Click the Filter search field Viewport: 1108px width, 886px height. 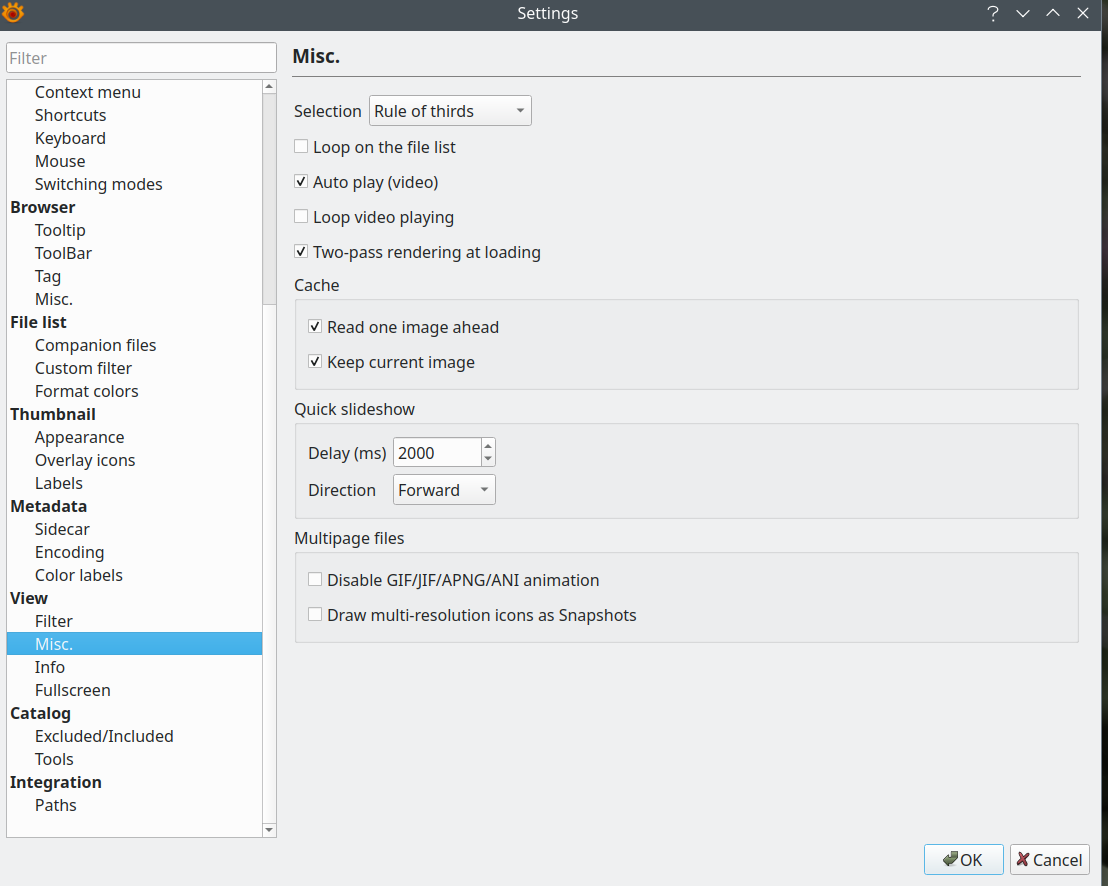tap(140, 58)
